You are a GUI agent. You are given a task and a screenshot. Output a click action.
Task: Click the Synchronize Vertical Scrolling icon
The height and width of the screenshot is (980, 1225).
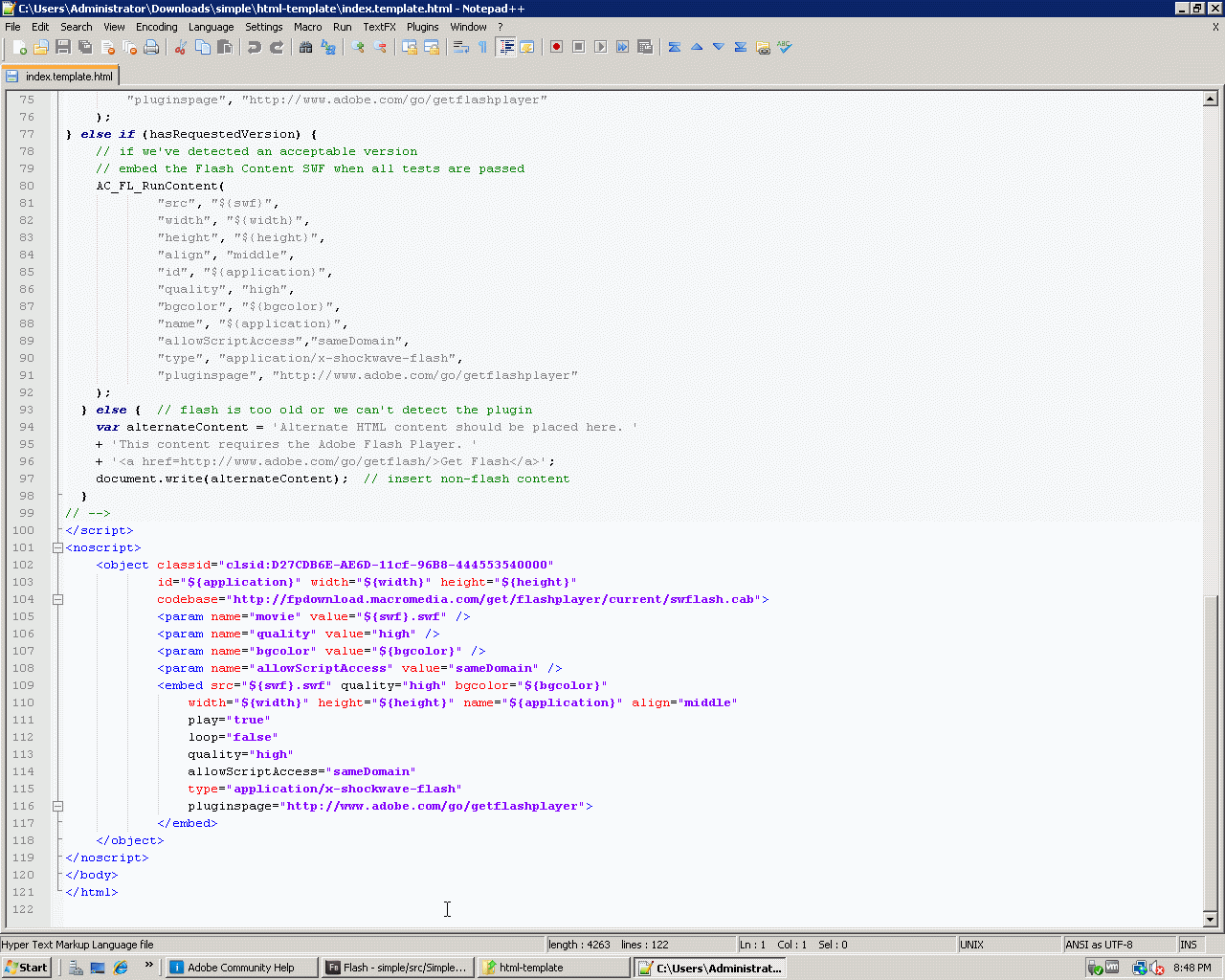coord(410,47)
